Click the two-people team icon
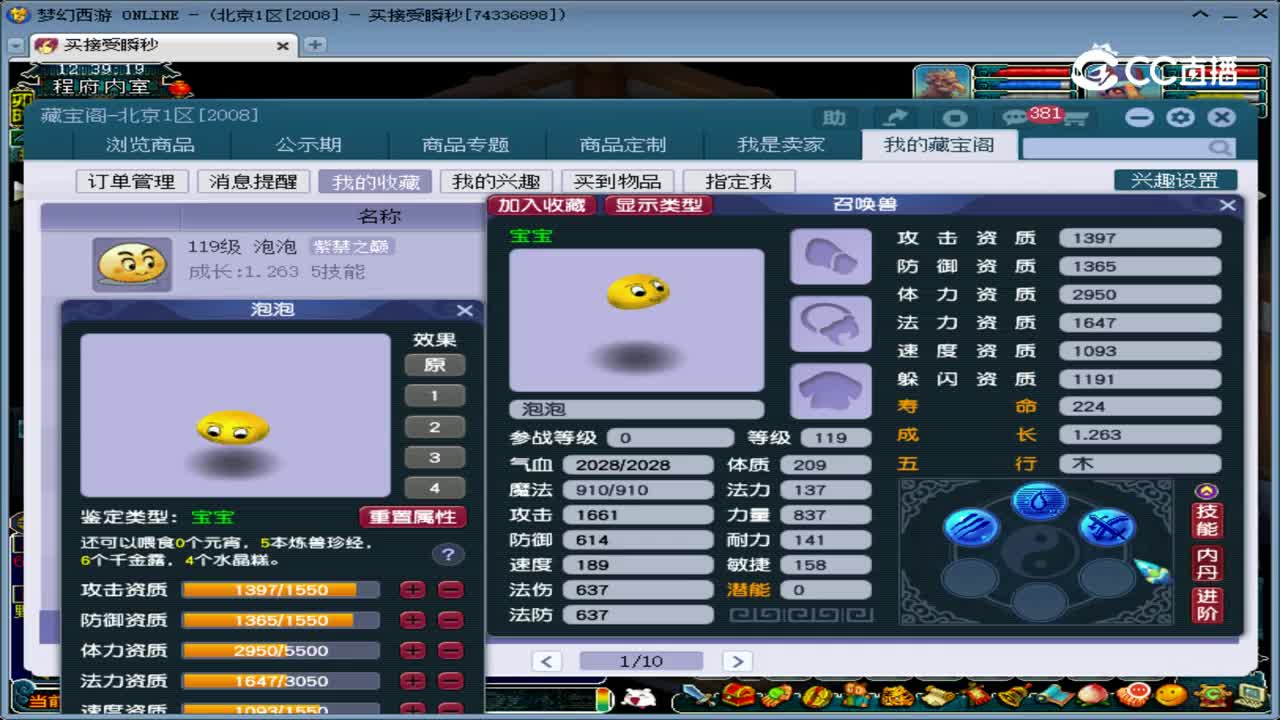Screen dimensions: 1280x720 858,695
